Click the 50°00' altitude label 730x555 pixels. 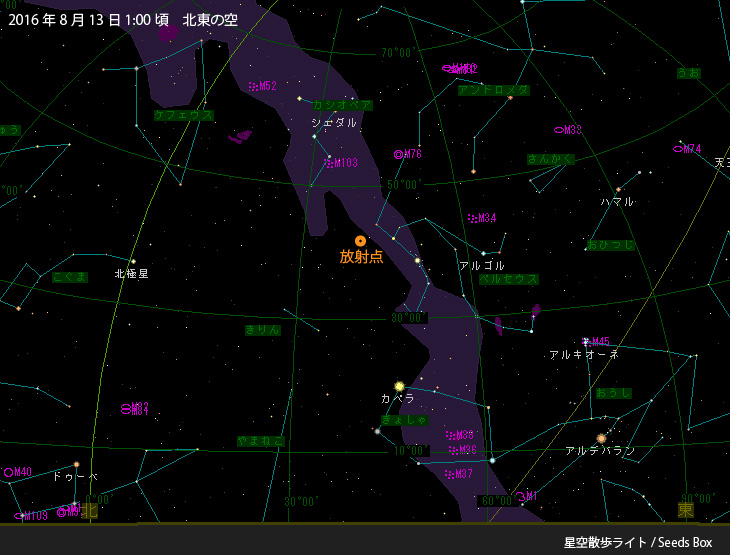click(x=405, y=184)
